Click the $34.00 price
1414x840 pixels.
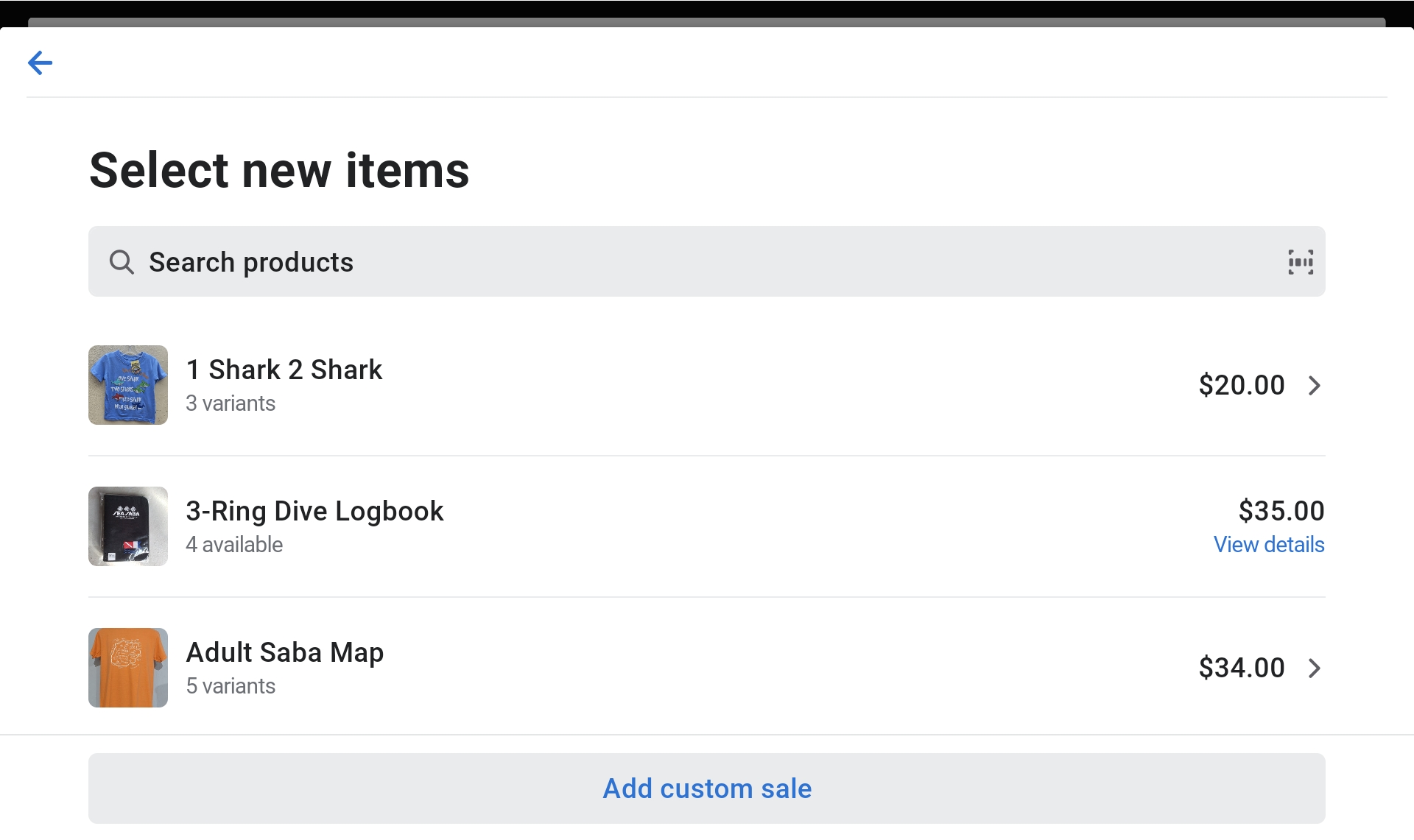pos(1242,668)
